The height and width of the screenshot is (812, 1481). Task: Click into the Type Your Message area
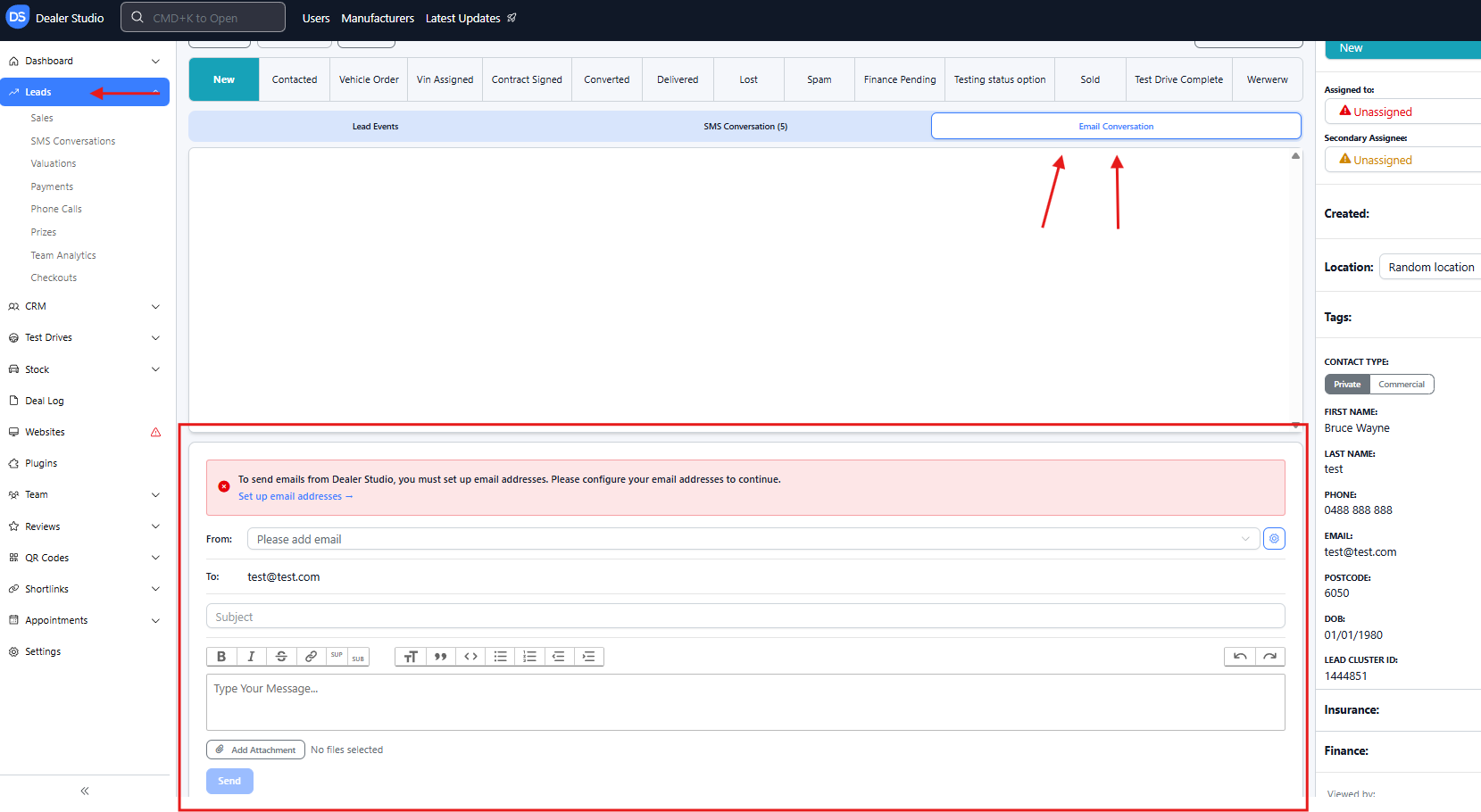click(x=745, y=702)
